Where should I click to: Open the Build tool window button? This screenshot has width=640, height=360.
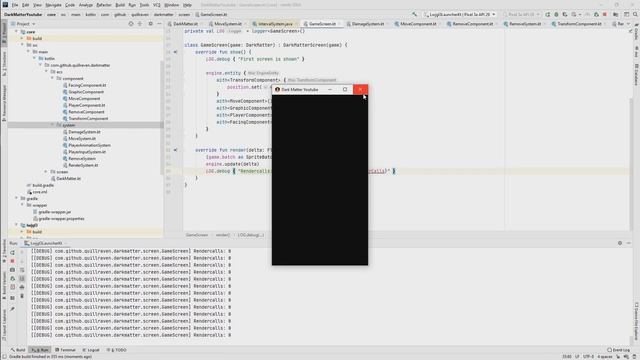tap(18, 350)
